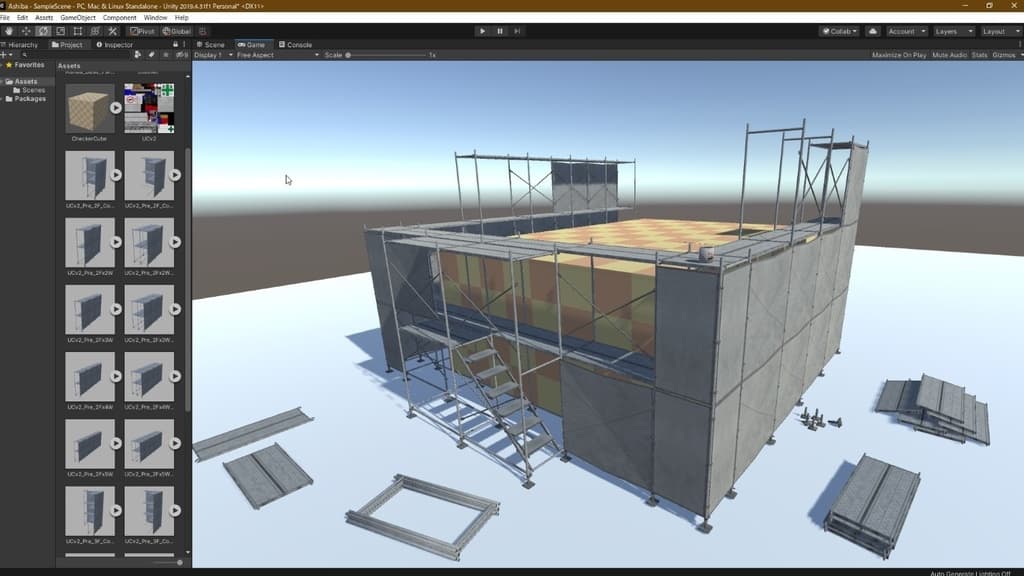Screen dimensions: 1024x576
Task: Toggle Global/Local handle rotation
Action: (x=176, y=31)
